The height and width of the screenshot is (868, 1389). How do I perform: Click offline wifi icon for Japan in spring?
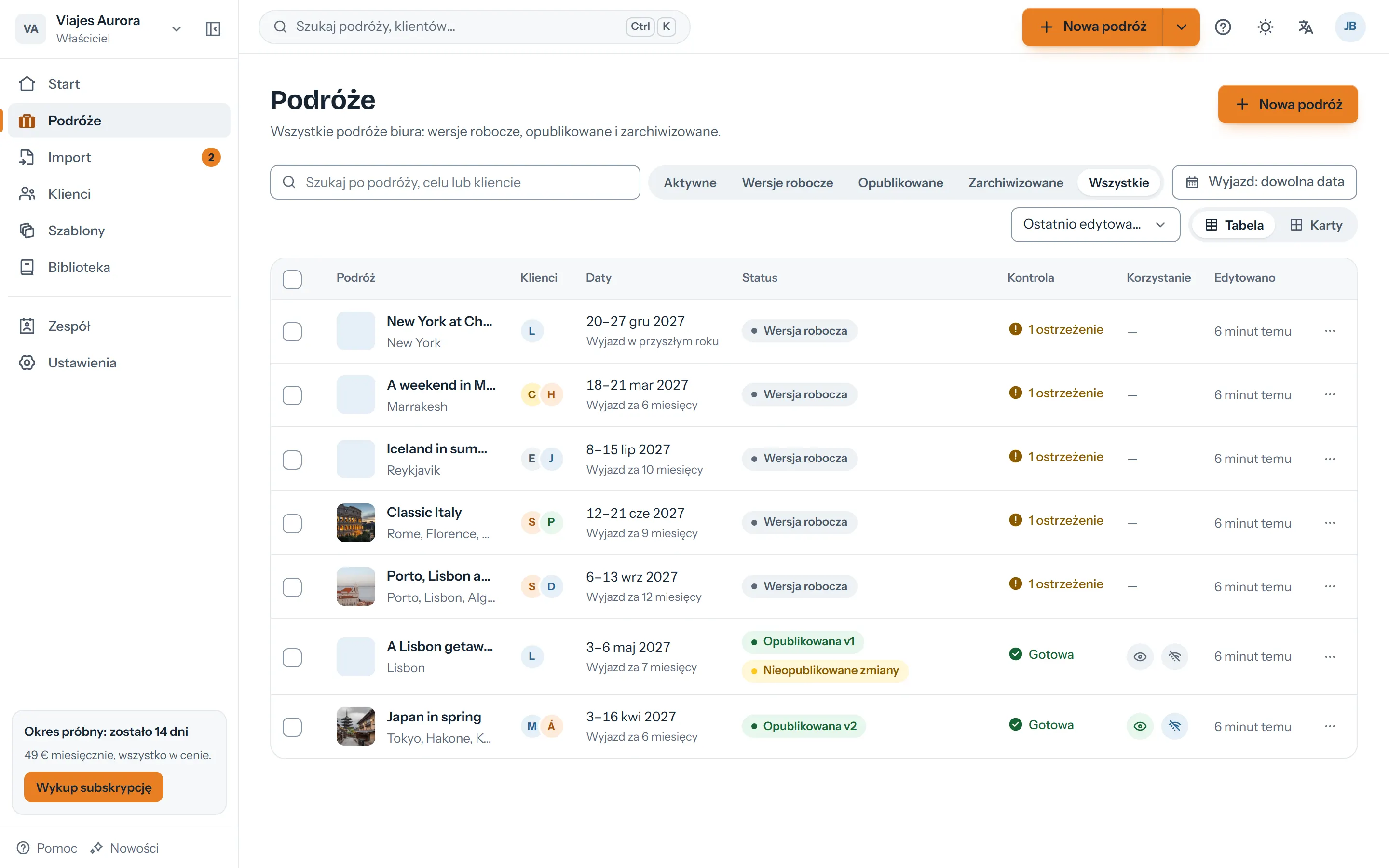coord(1174,726)
